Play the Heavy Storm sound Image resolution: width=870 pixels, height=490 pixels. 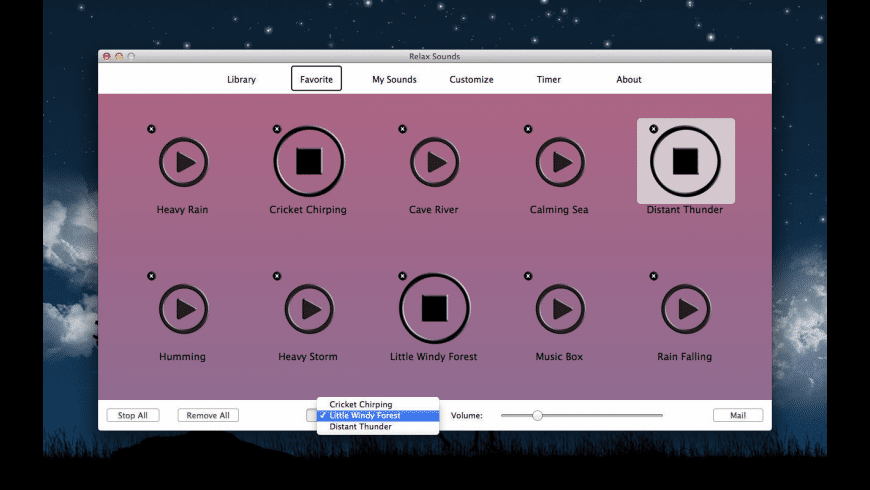click(308, 309)
